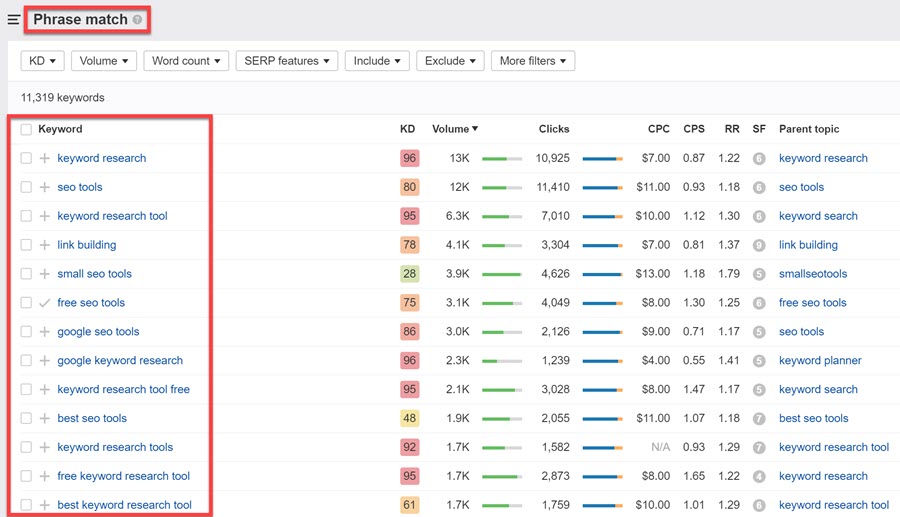Image resolution: width=900 pixels, height=517 pixels.
Task: Click the yellow KD 48 badge
Action: pos(409,418)
